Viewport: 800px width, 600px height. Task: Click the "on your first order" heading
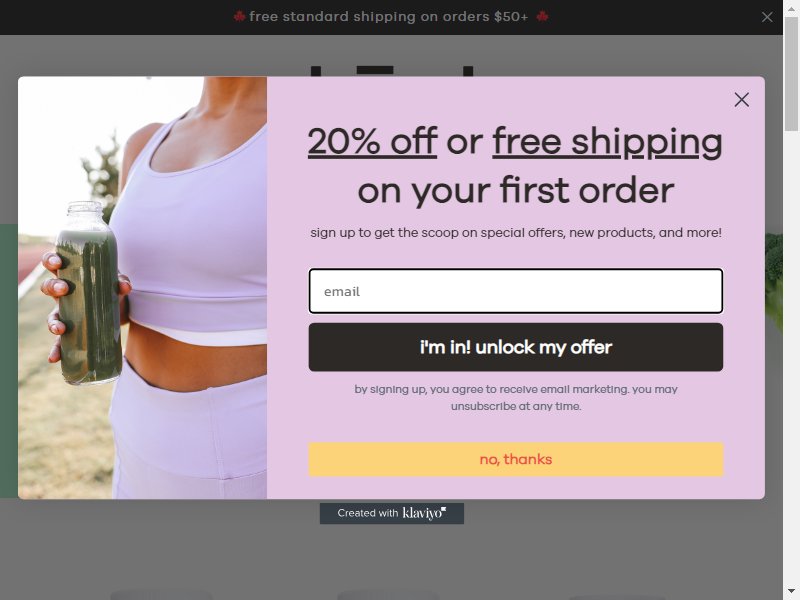click(x=516, y=191)
